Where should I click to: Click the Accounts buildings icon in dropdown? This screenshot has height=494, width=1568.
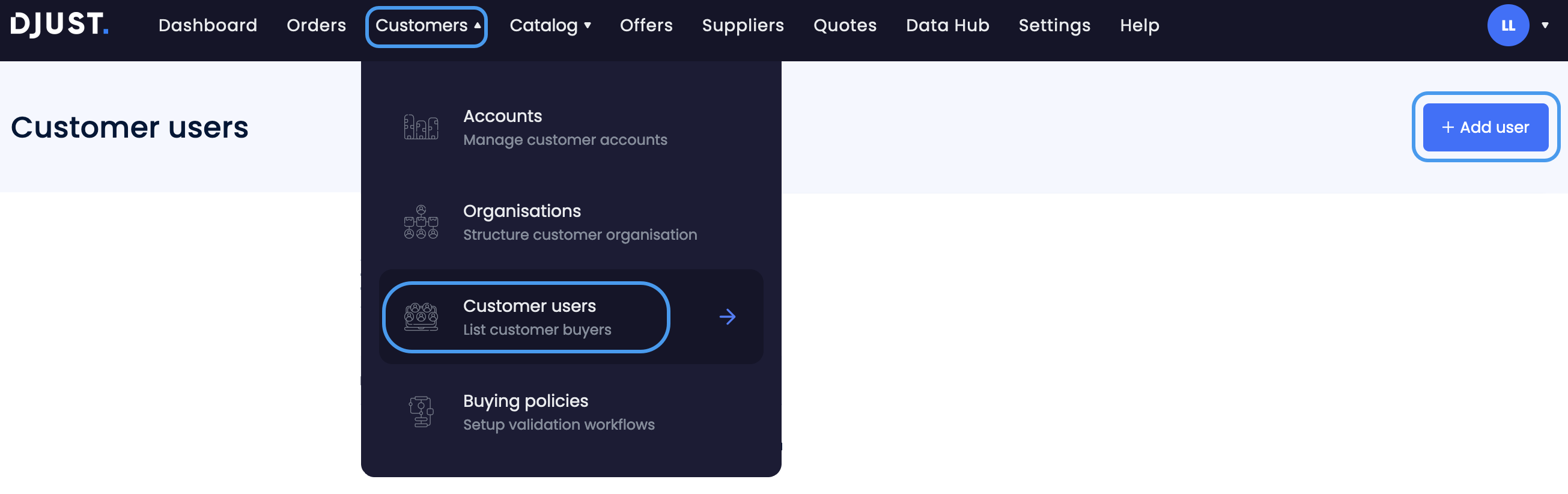point(420,127)
